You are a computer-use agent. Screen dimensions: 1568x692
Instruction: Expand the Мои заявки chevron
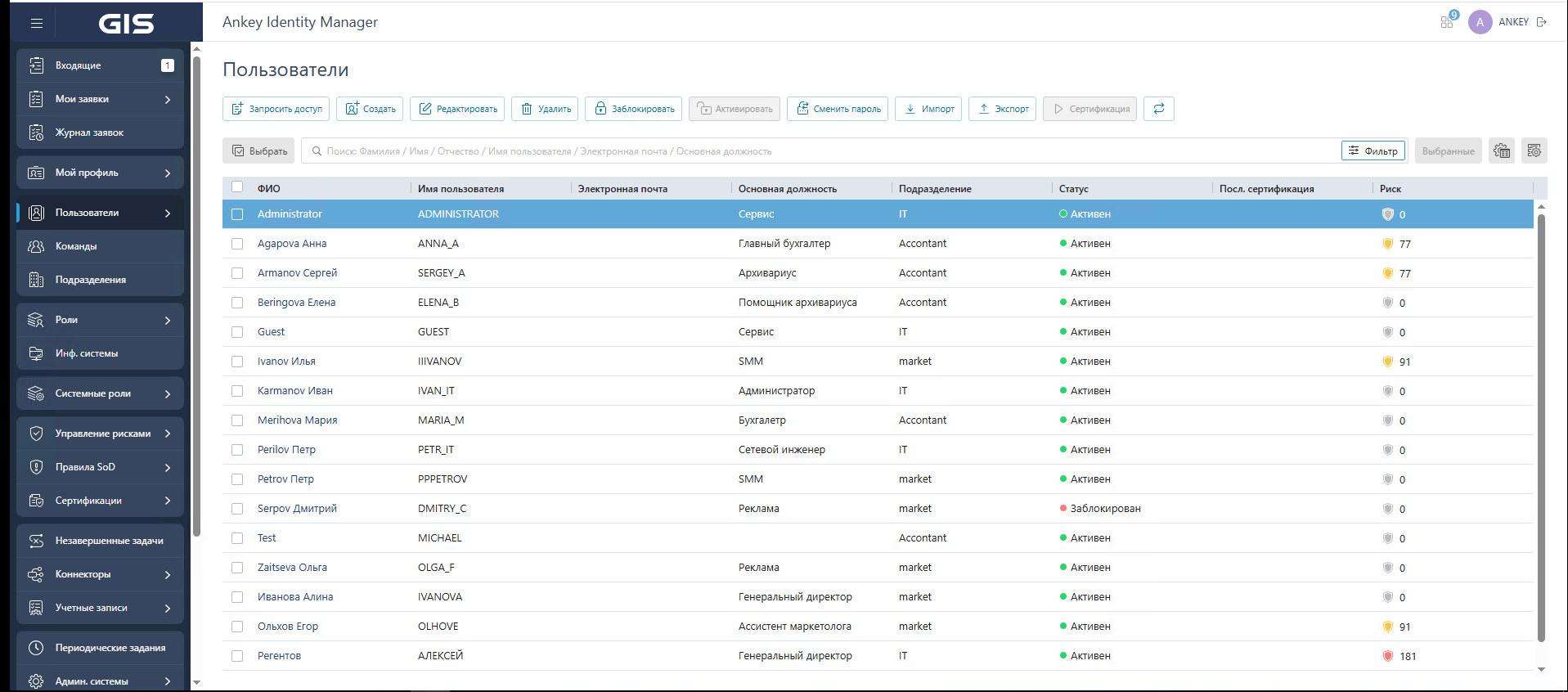coord(168,99)
